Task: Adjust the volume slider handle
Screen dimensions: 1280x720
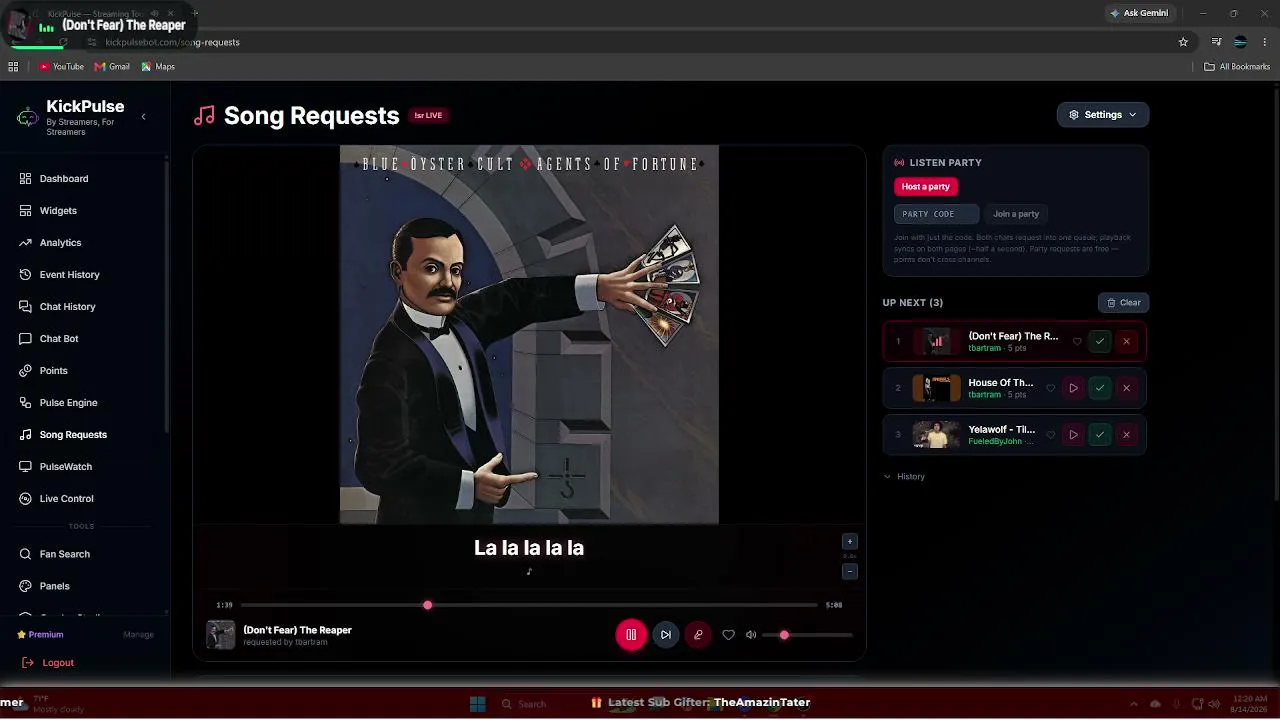Action: pos(784,635)
